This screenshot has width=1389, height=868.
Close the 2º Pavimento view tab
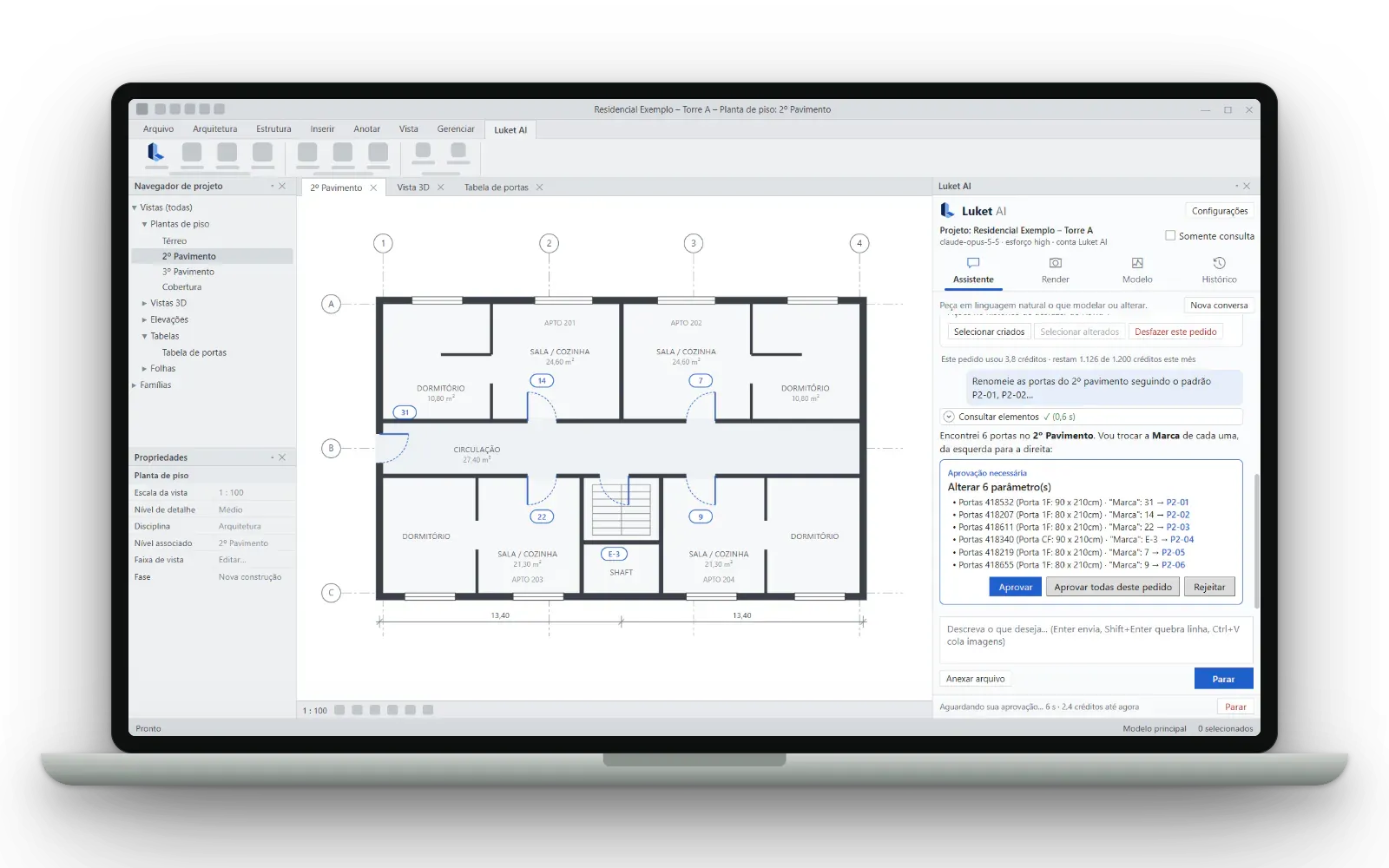[373, 187]
